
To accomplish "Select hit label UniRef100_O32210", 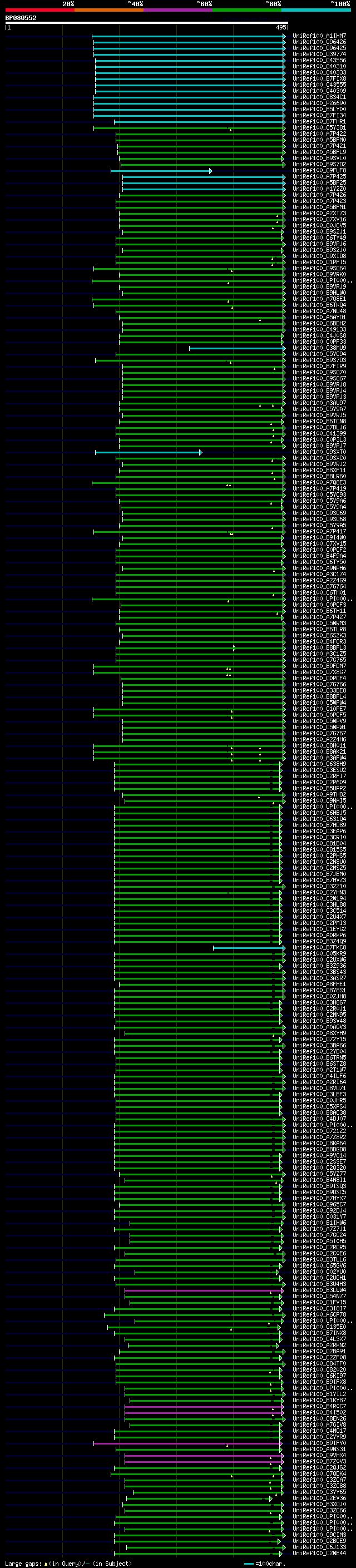I will click(x=319, y=887).
